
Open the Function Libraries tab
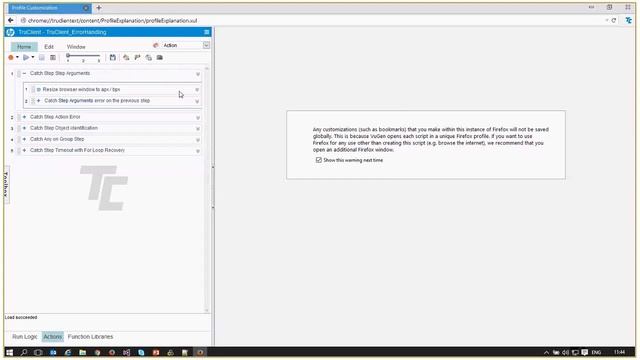click(x=90, y=337)
